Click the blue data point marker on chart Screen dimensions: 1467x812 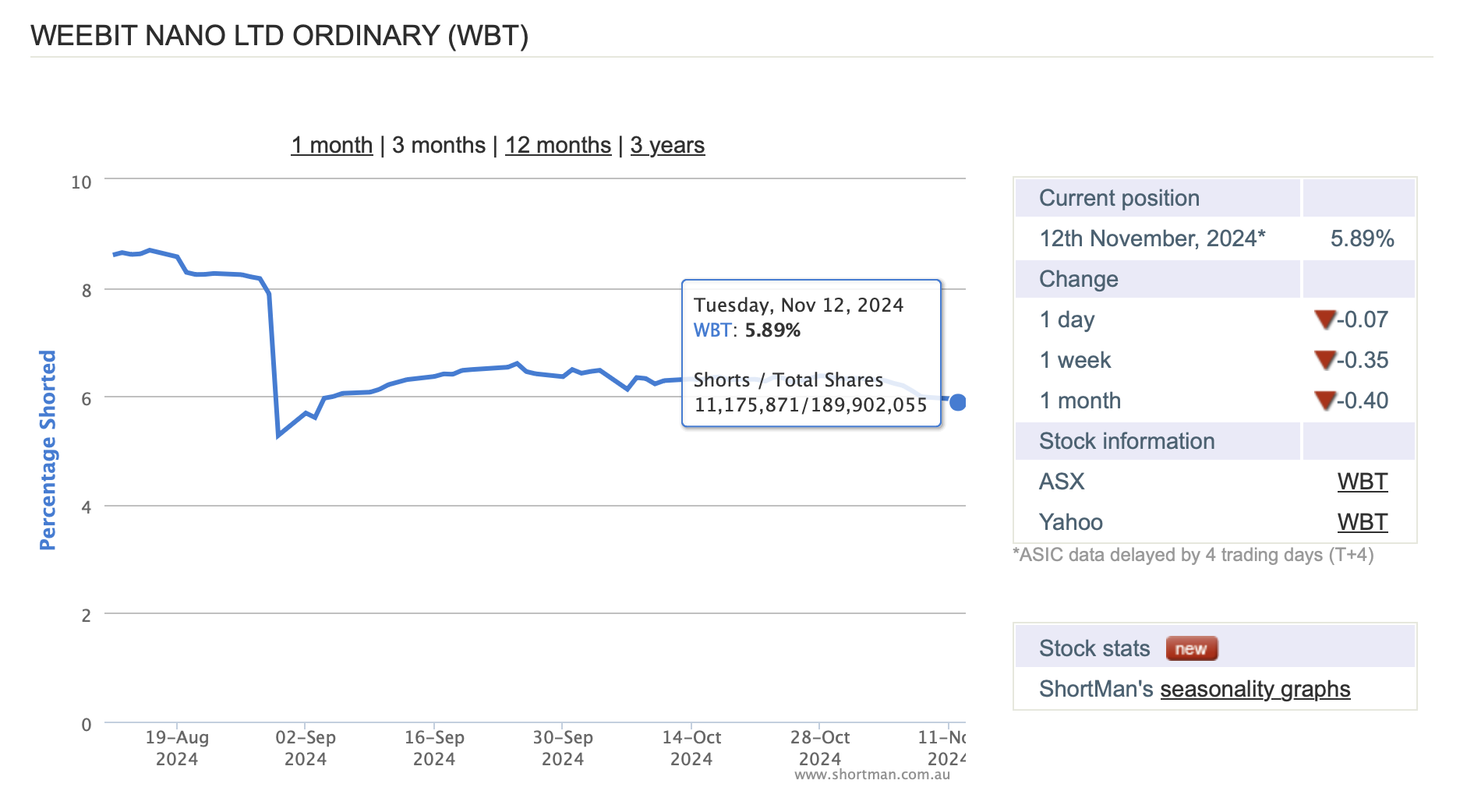click(958, 402)
